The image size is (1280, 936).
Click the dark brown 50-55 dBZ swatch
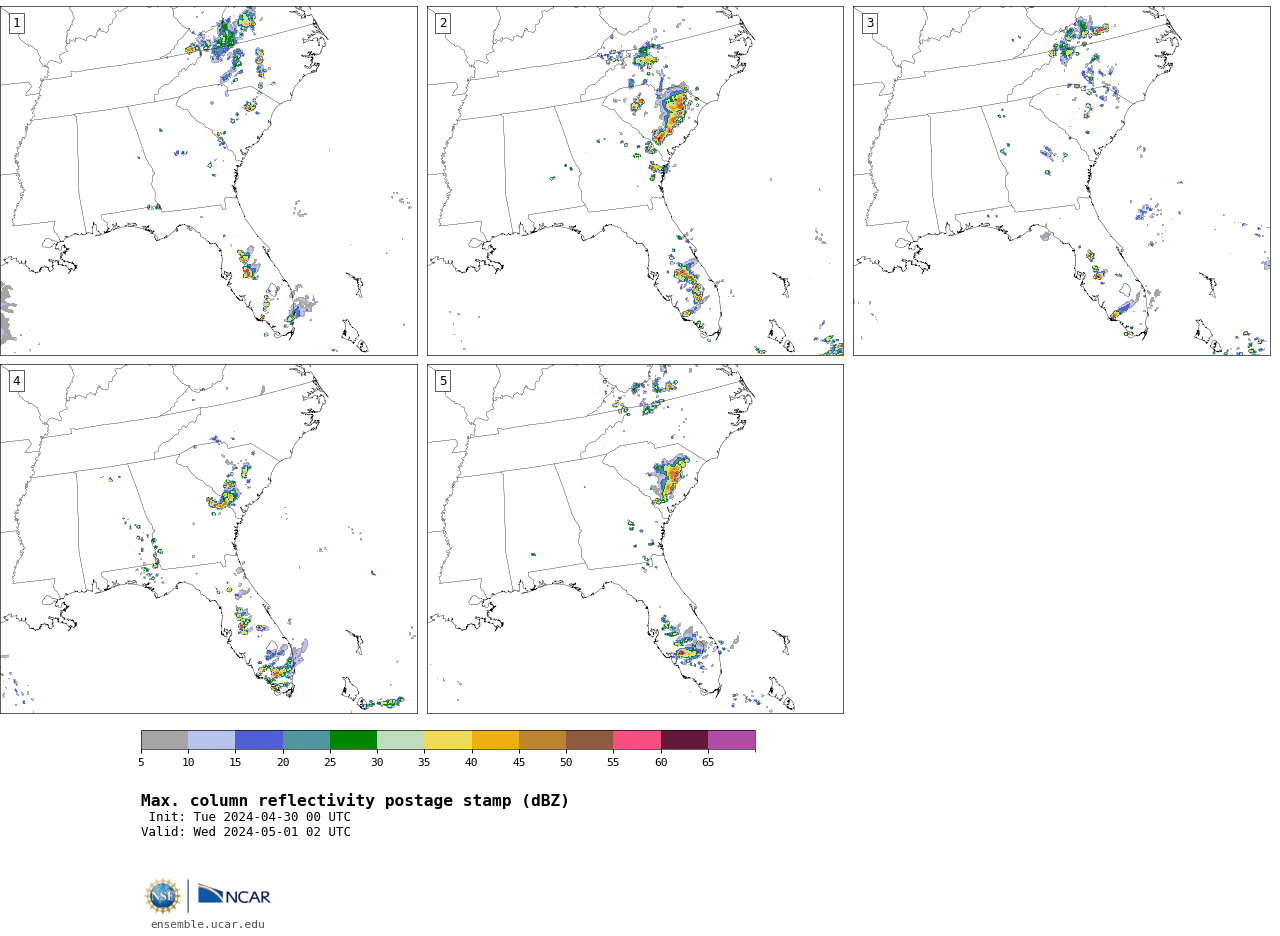[x=589, y=740]
